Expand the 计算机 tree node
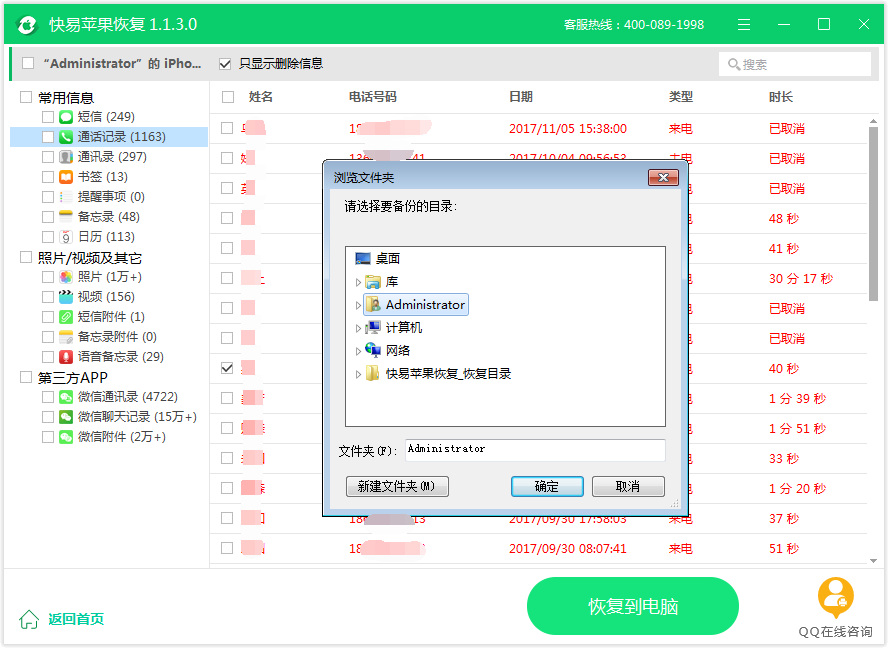 [359, 328]
